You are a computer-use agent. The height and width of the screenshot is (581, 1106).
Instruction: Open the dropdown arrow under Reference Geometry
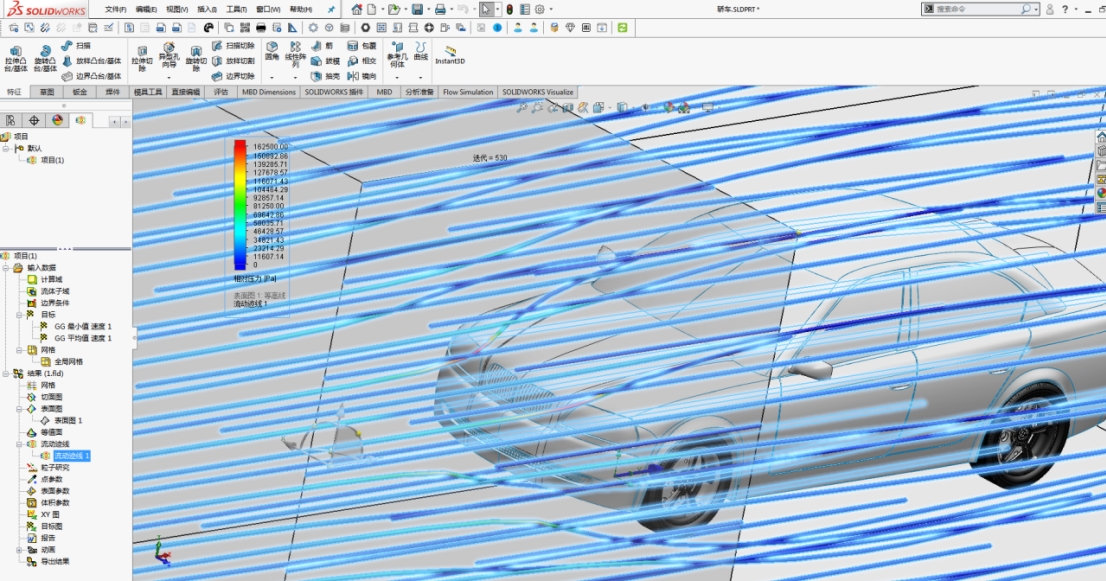point(397,77)
